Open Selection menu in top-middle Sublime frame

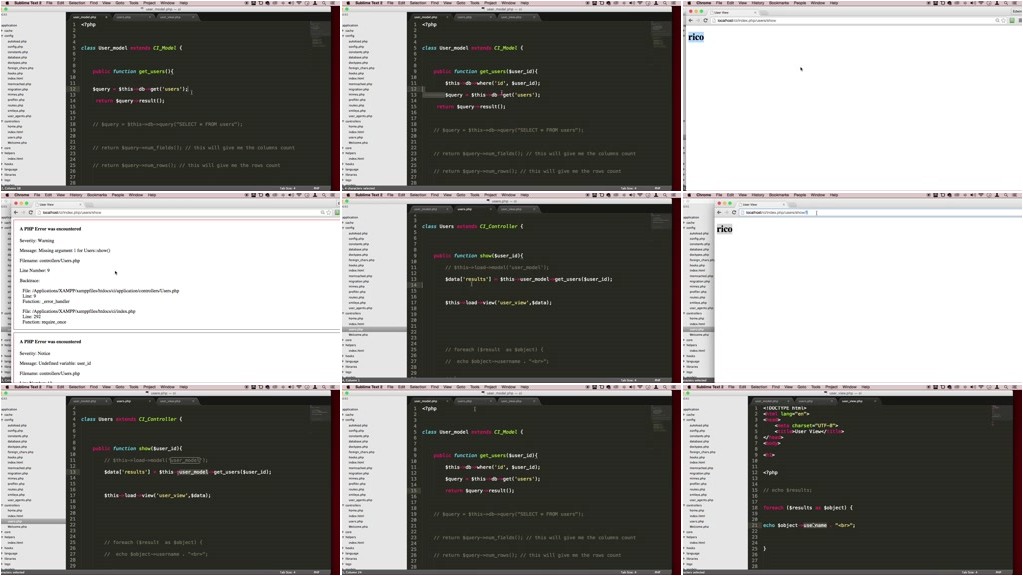point(418,3)
